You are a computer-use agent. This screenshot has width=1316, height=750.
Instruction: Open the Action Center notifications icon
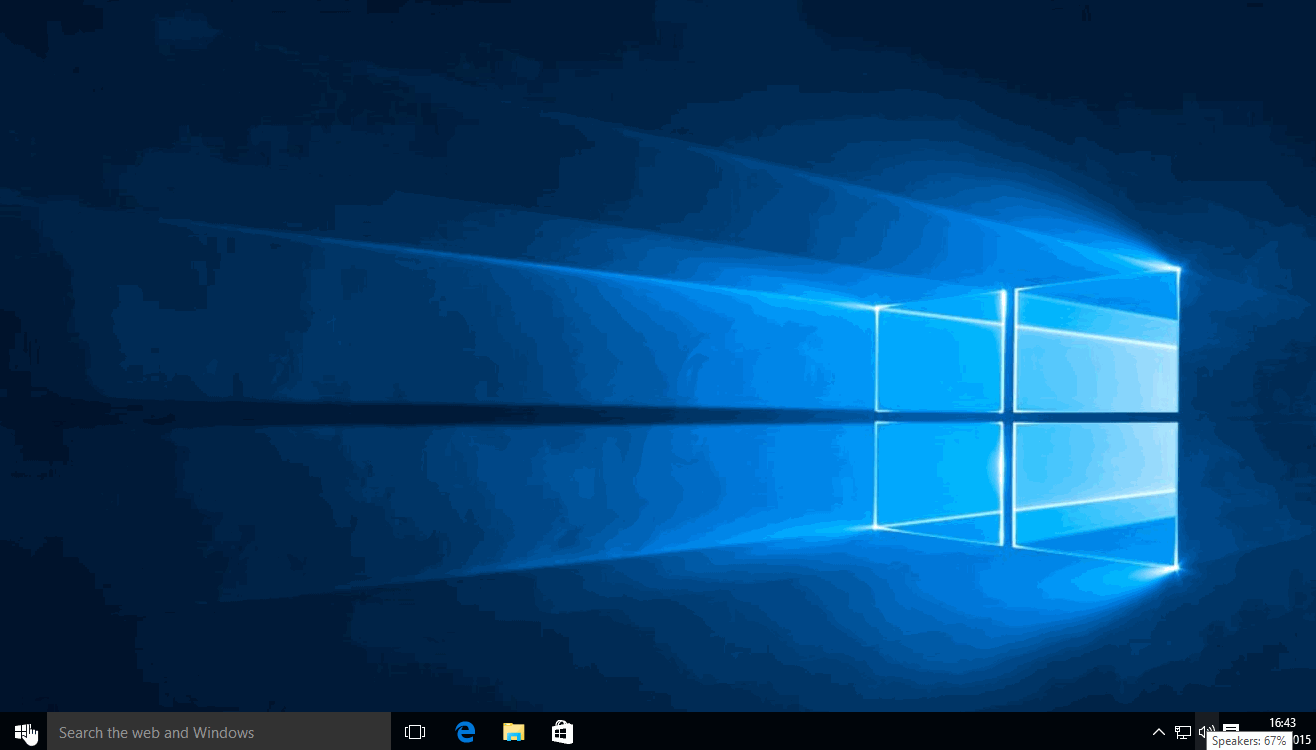point(1231,728)
